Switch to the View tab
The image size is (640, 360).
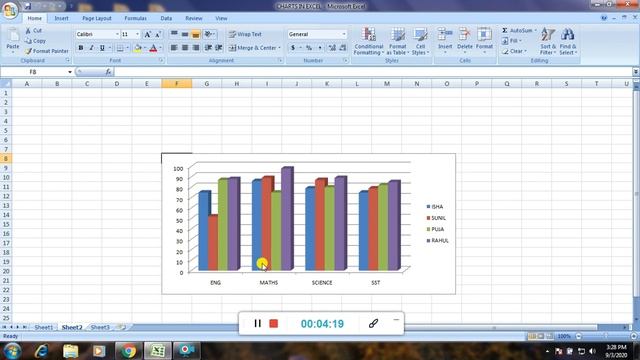(x=221, y=18)
